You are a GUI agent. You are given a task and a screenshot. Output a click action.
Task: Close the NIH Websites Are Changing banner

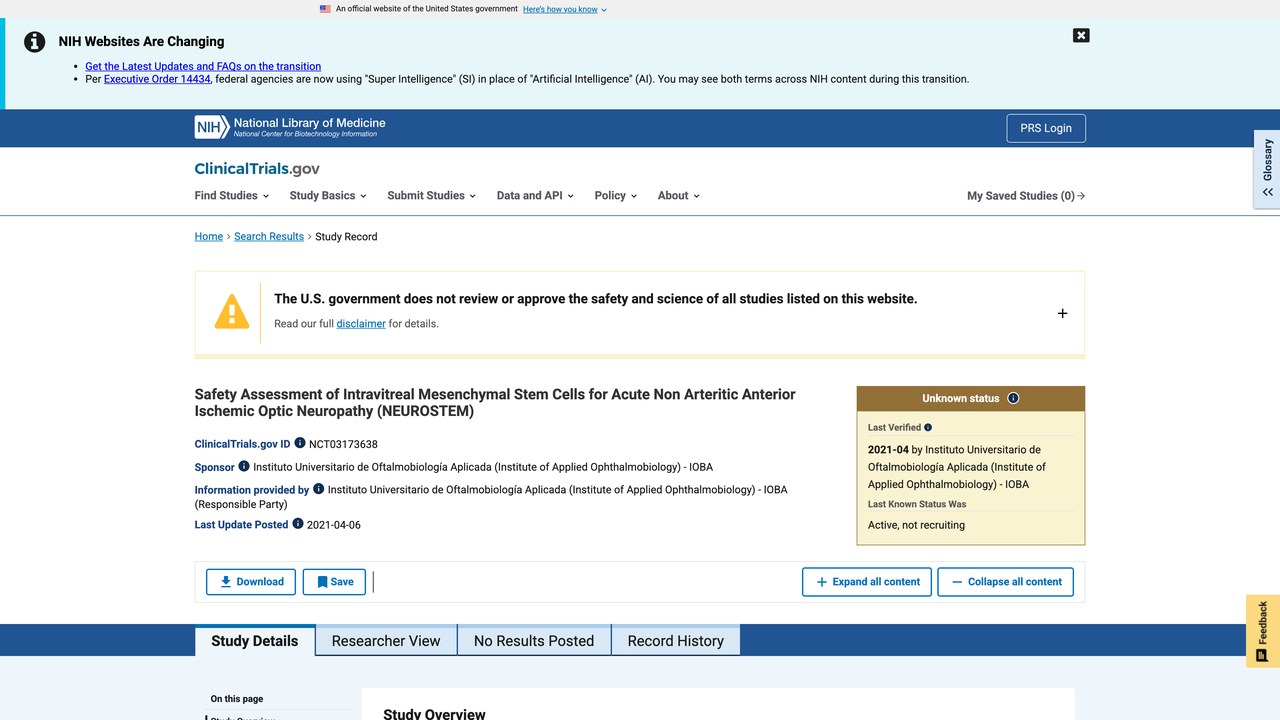click(1081, 35)
